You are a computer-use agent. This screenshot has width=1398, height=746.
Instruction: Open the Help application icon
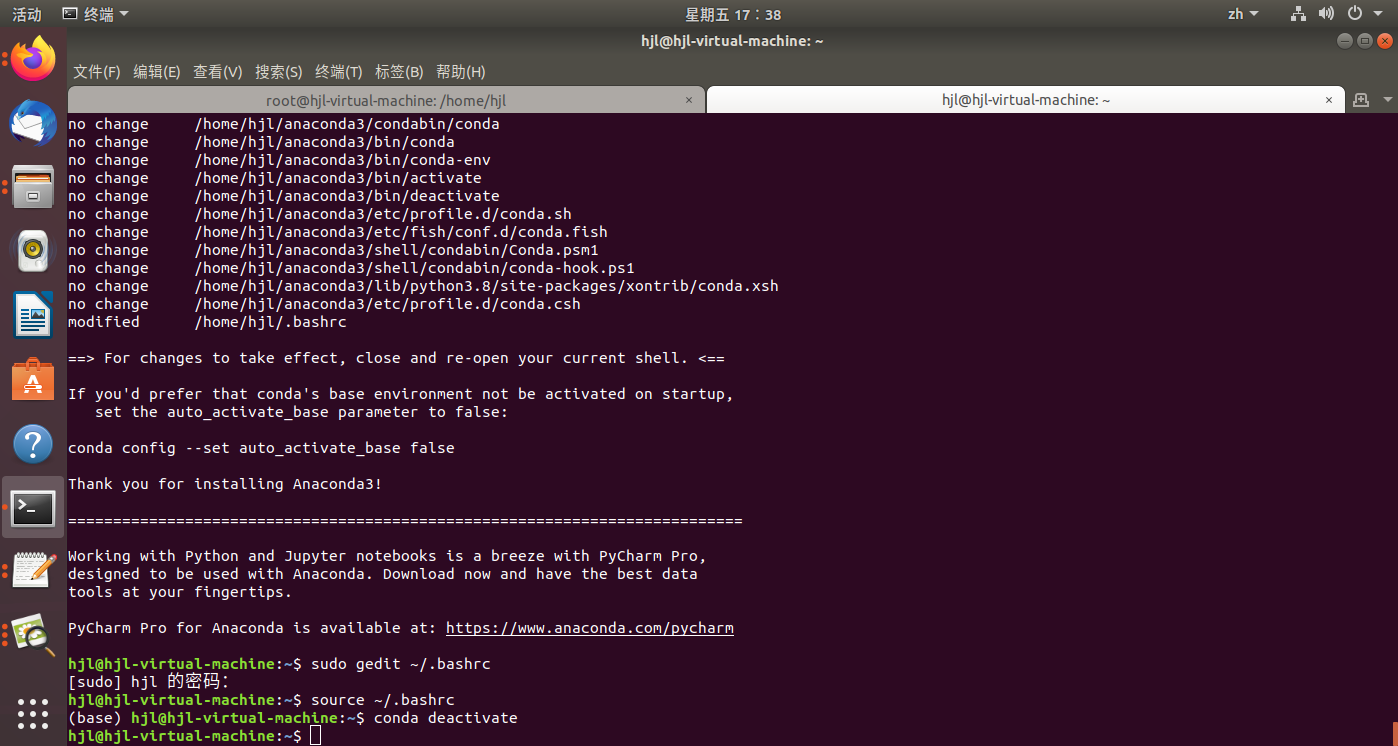coord(33,443)
